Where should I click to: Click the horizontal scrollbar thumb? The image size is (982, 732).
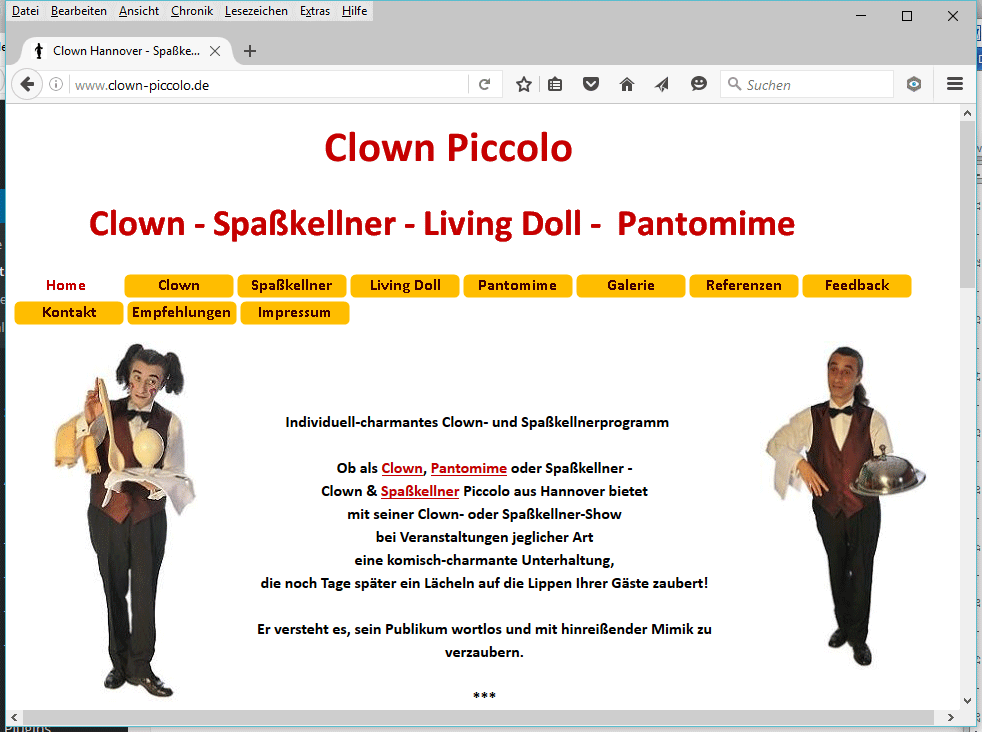(x=478, y=718)
